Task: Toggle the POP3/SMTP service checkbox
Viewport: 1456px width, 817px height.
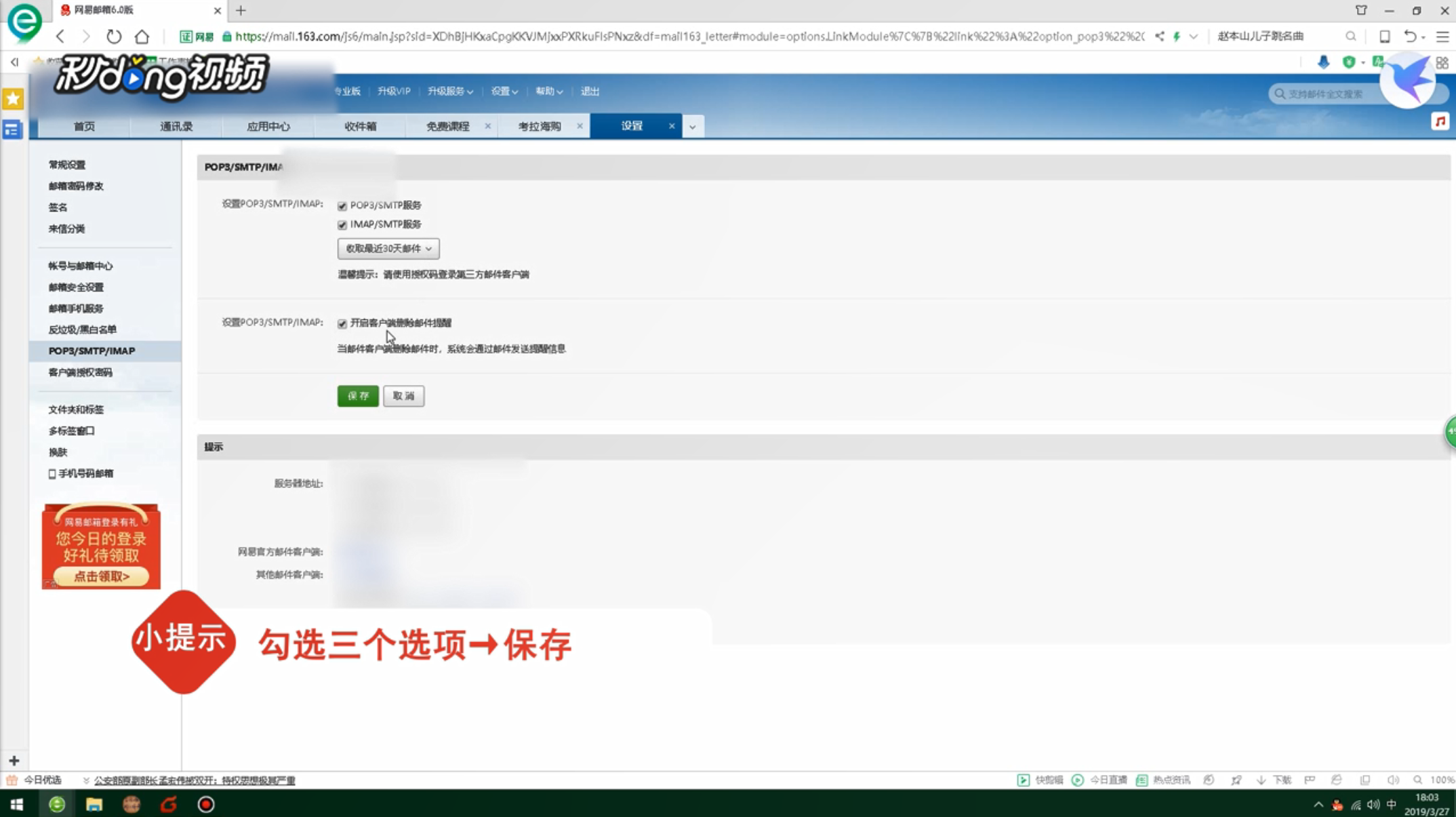Action: coord(342,205)
